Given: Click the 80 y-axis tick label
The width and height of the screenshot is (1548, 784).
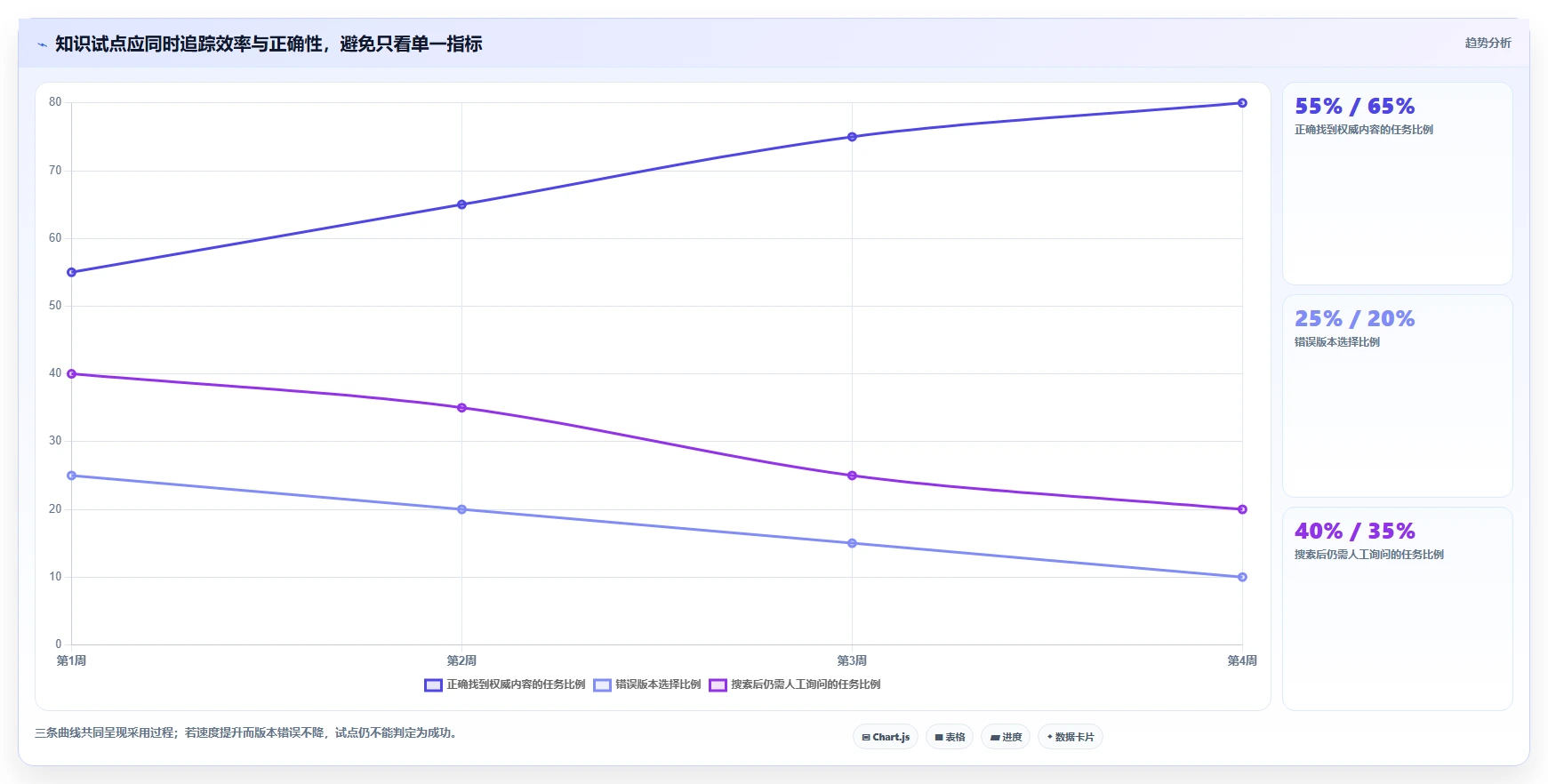Looking at the screenshot, I should 55,102.
